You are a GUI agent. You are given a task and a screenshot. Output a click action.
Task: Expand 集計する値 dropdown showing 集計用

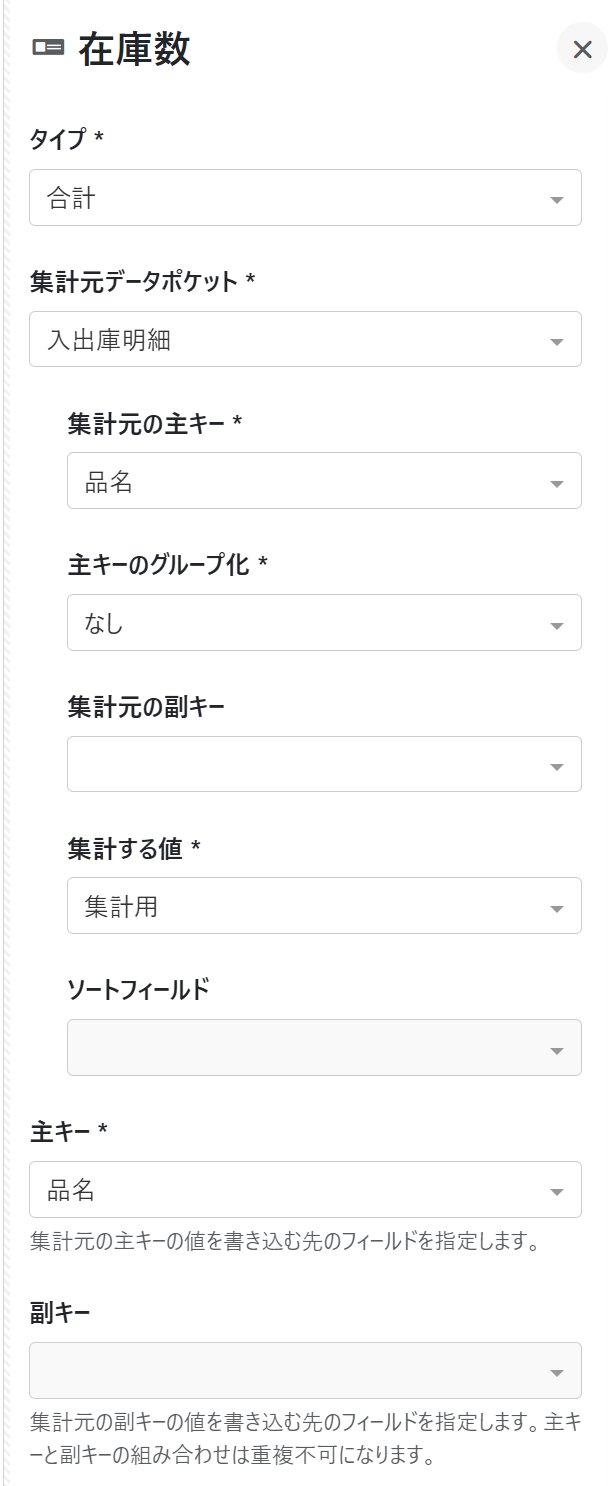(310, 906)
